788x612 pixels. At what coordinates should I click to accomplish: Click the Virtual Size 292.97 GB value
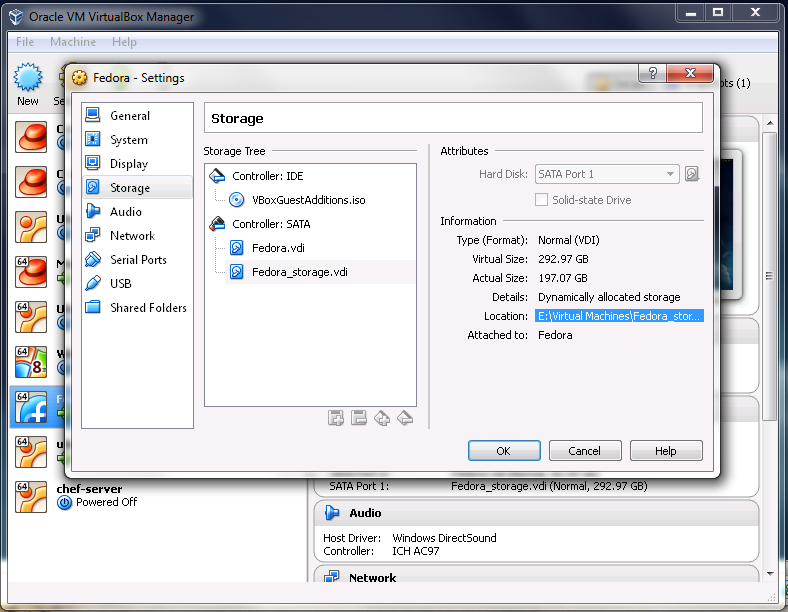point(563,259)
